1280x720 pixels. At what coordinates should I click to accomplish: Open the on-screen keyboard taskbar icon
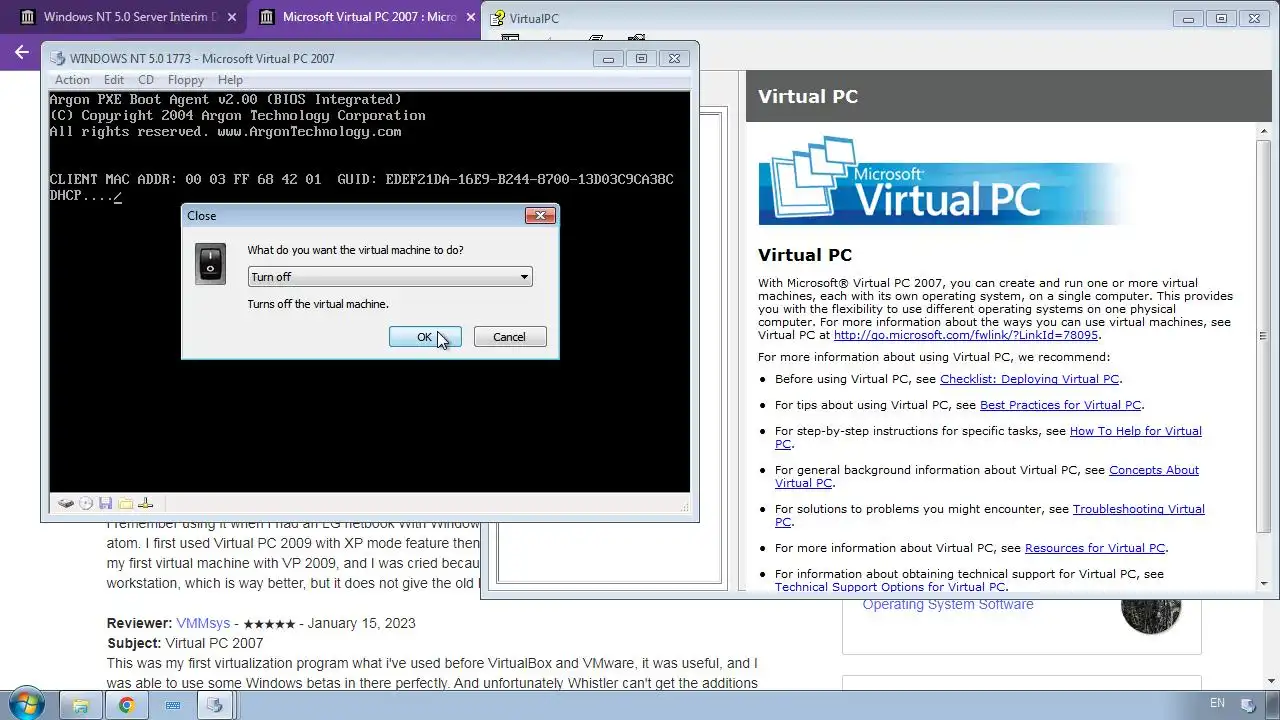click(173, 705)
